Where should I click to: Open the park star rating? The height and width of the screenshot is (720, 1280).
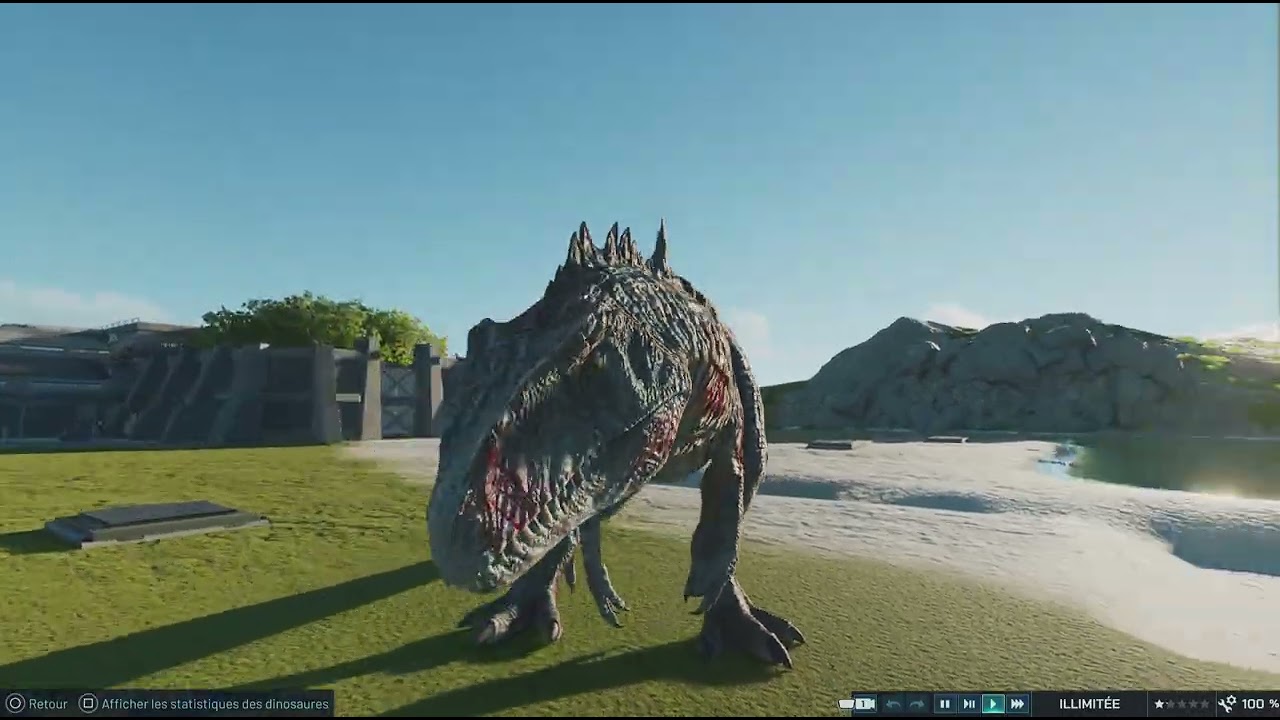pos(1182,704)
